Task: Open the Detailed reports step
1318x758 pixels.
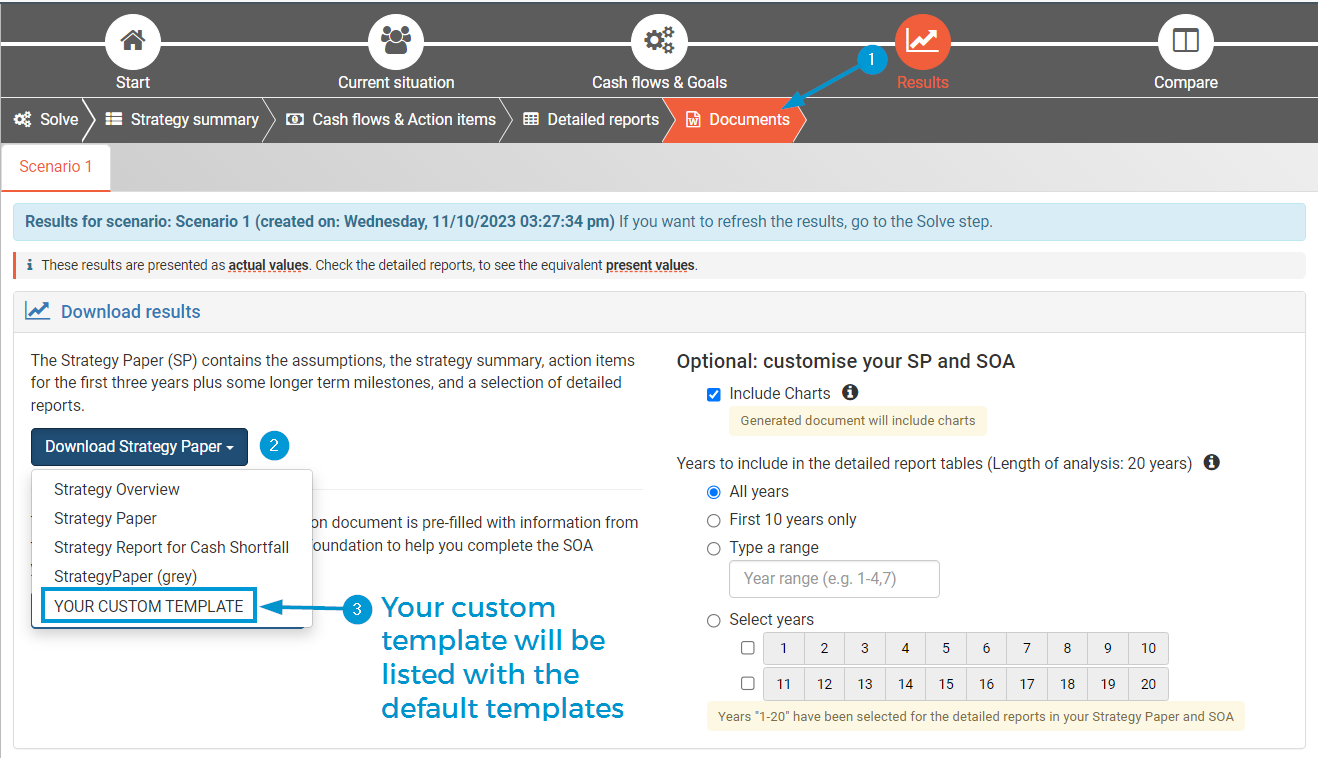Action: (x=591, y=119)
